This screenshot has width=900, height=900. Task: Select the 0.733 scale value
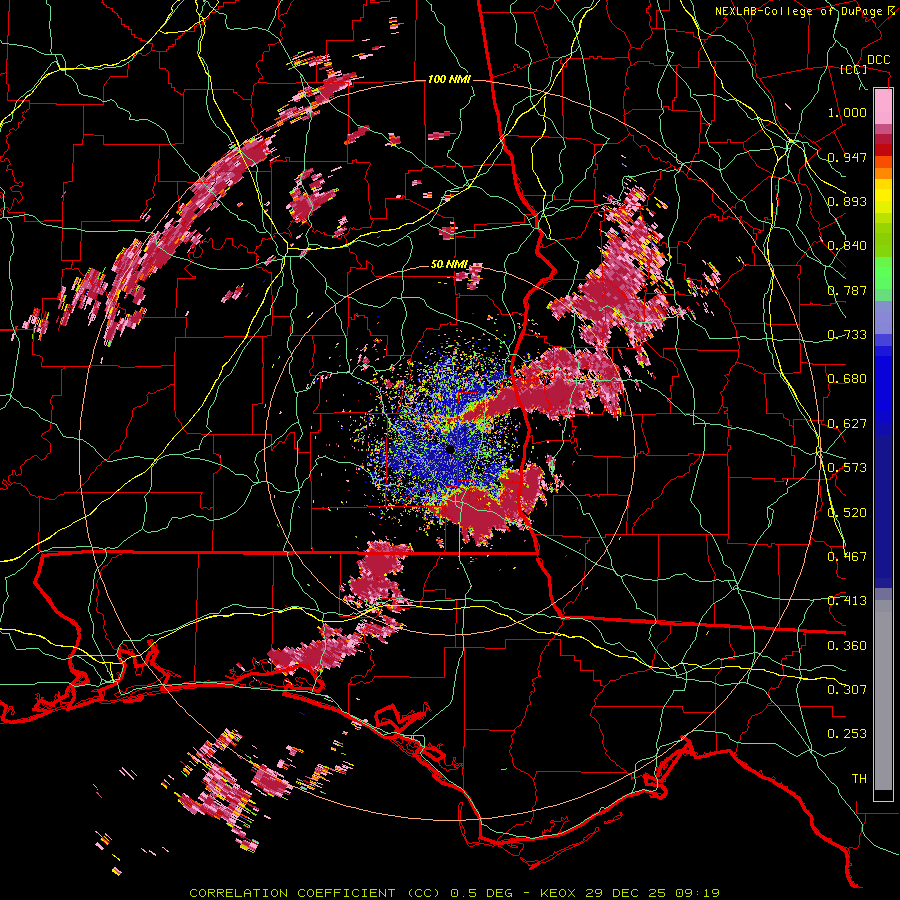coord(847,335)
